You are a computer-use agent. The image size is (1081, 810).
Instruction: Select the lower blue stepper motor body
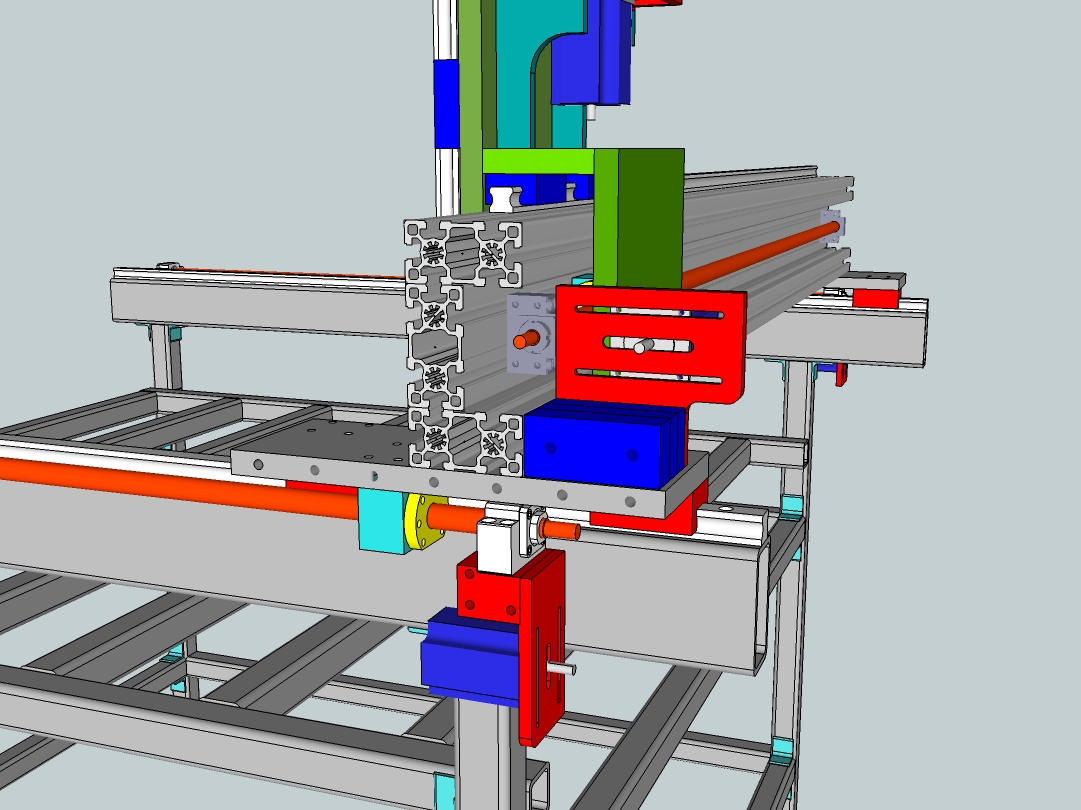pyautogui.click(x=472, y=656)
